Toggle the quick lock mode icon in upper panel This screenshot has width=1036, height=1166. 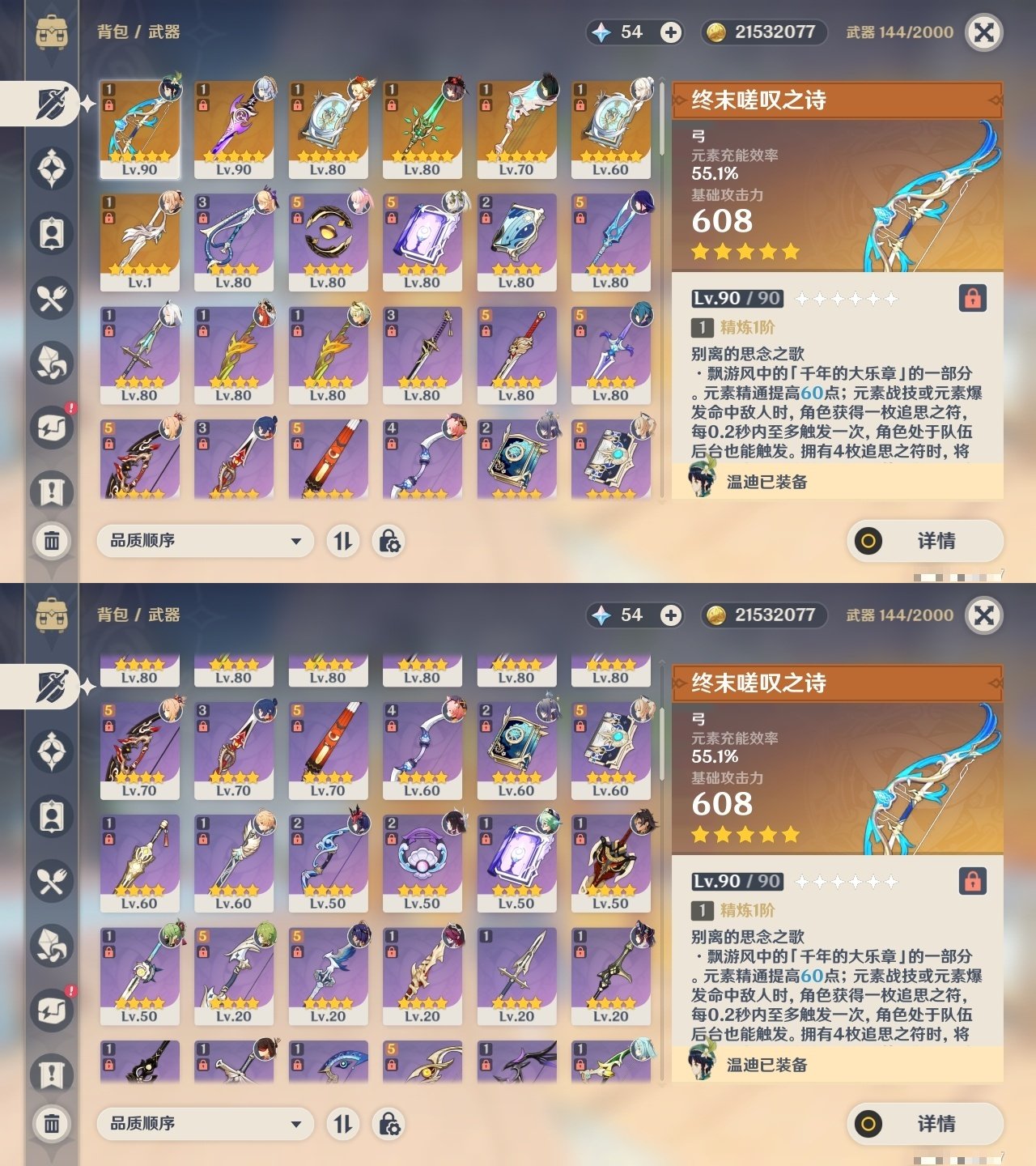point(389,540)
